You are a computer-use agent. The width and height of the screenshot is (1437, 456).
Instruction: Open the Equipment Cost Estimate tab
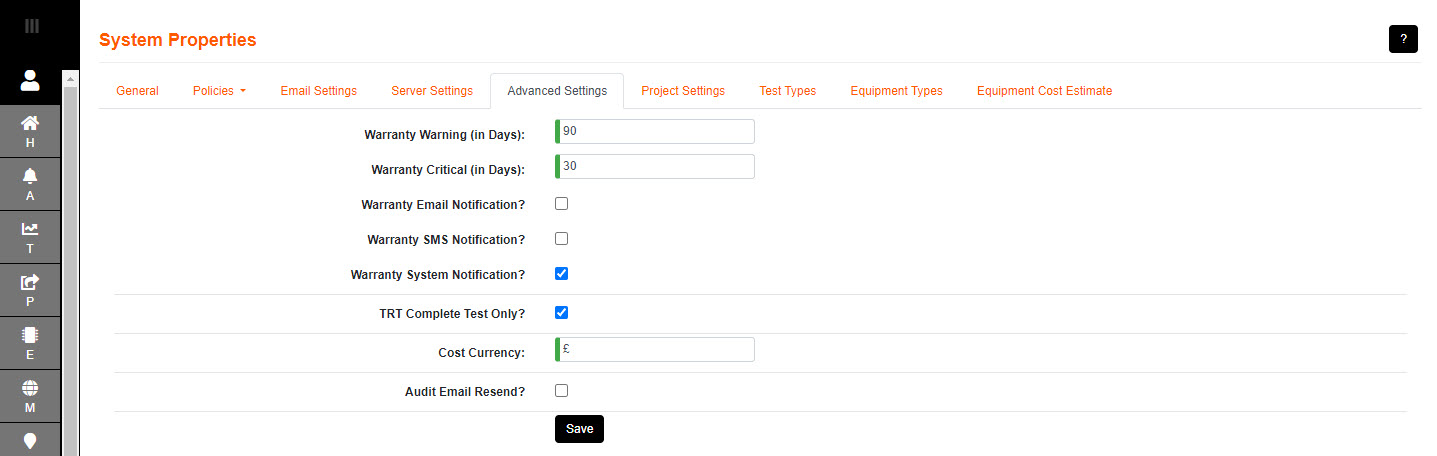coord(1044,91)
